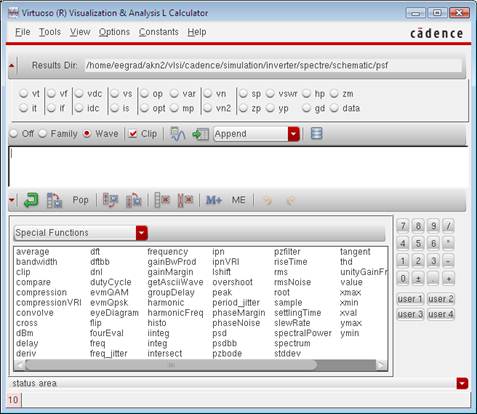Click the function list horizontal scrollbar thumb

point(171,365)
